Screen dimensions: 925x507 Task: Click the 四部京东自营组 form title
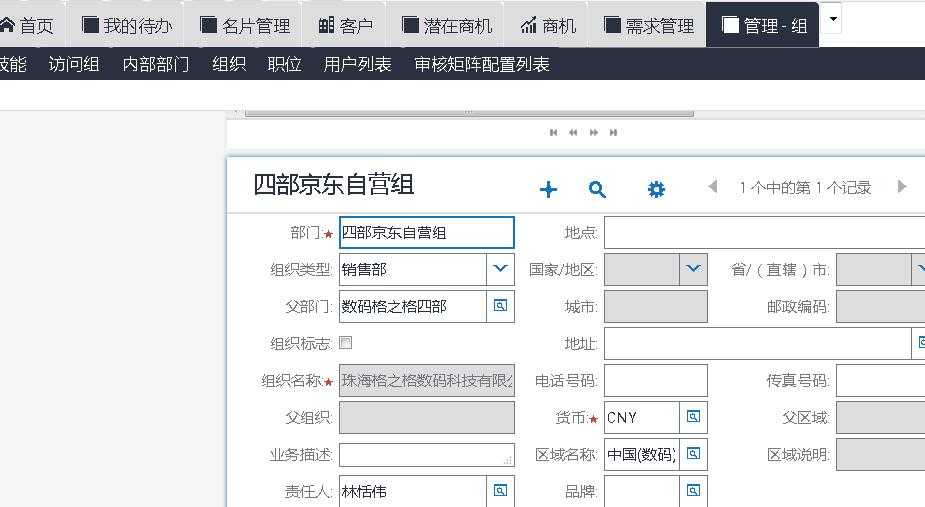(x=333, y=184)
